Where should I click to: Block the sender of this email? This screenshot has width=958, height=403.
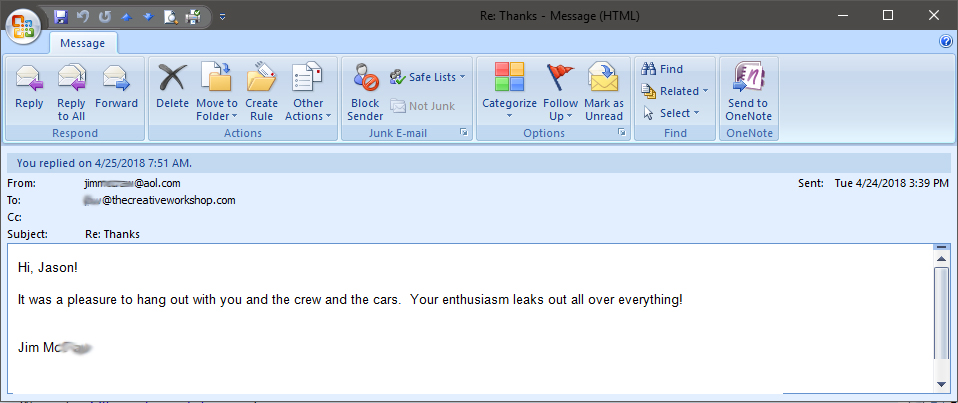click(365, 79)
